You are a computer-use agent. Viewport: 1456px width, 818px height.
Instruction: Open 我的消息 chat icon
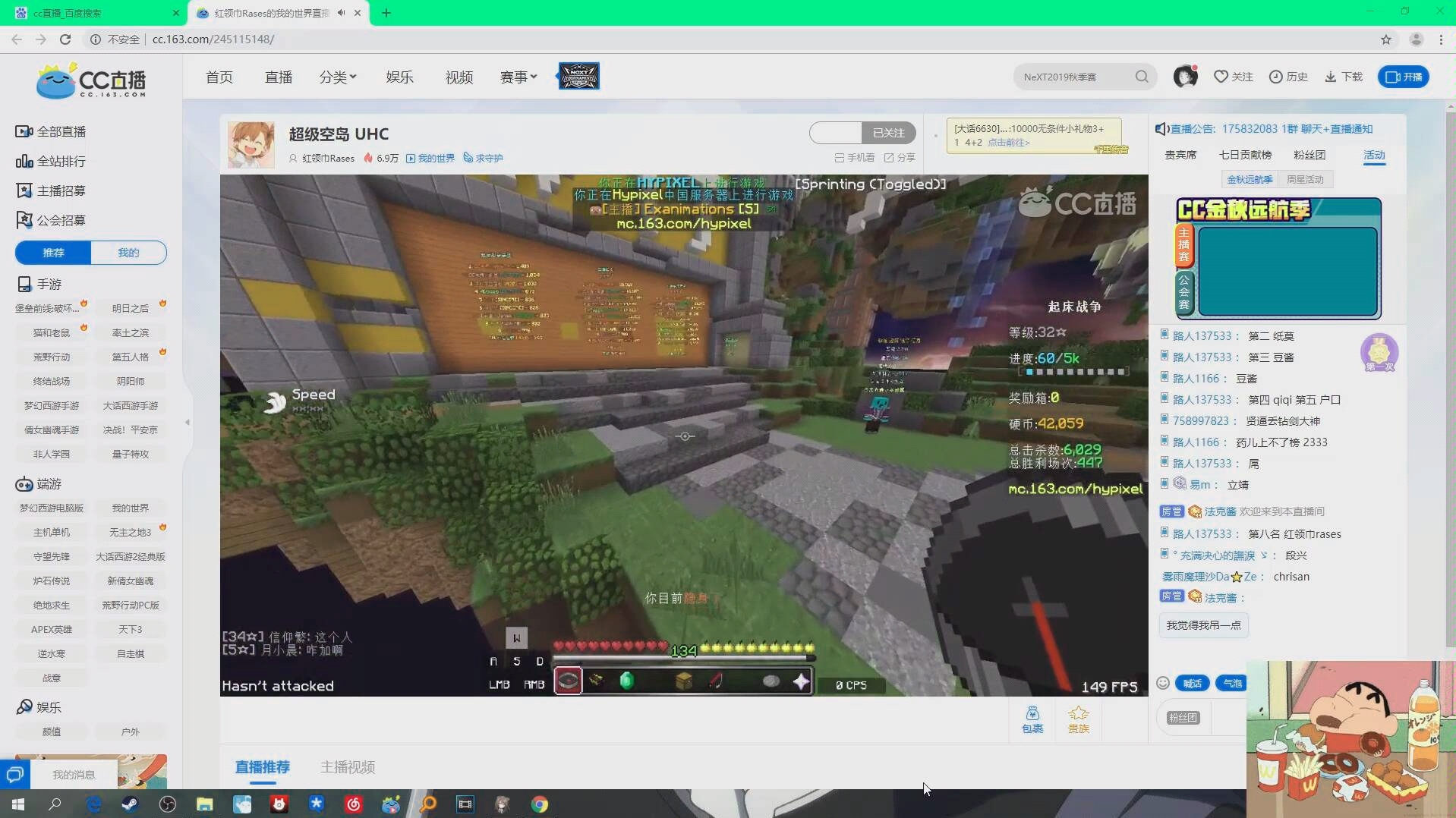pyautogui.click(x=14, y=775)
